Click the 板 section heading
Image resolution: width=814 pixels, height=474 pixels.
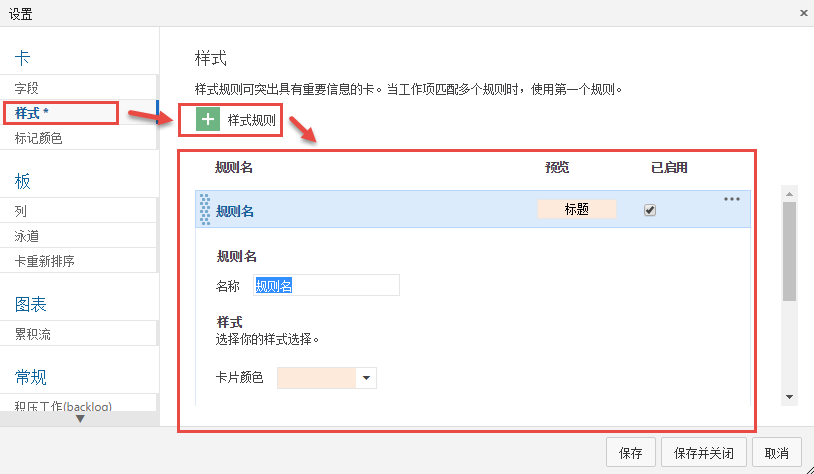tap(22, 181)
